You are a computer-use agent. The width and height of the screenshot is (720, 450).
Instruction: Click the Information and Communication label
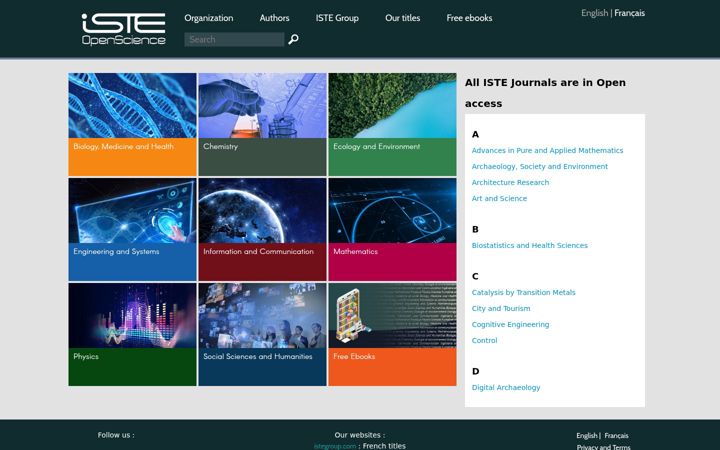click(x=259, y=252)
